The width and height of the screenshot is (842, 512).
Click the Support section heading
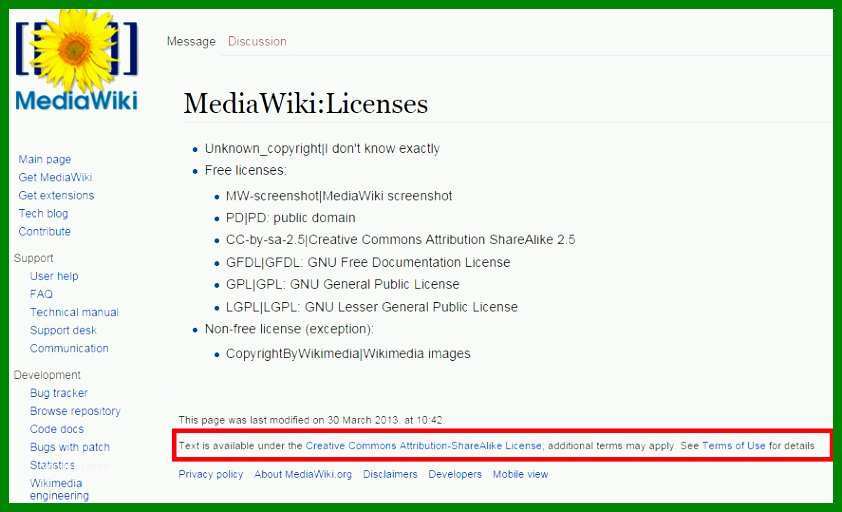[x=33, y=258]
